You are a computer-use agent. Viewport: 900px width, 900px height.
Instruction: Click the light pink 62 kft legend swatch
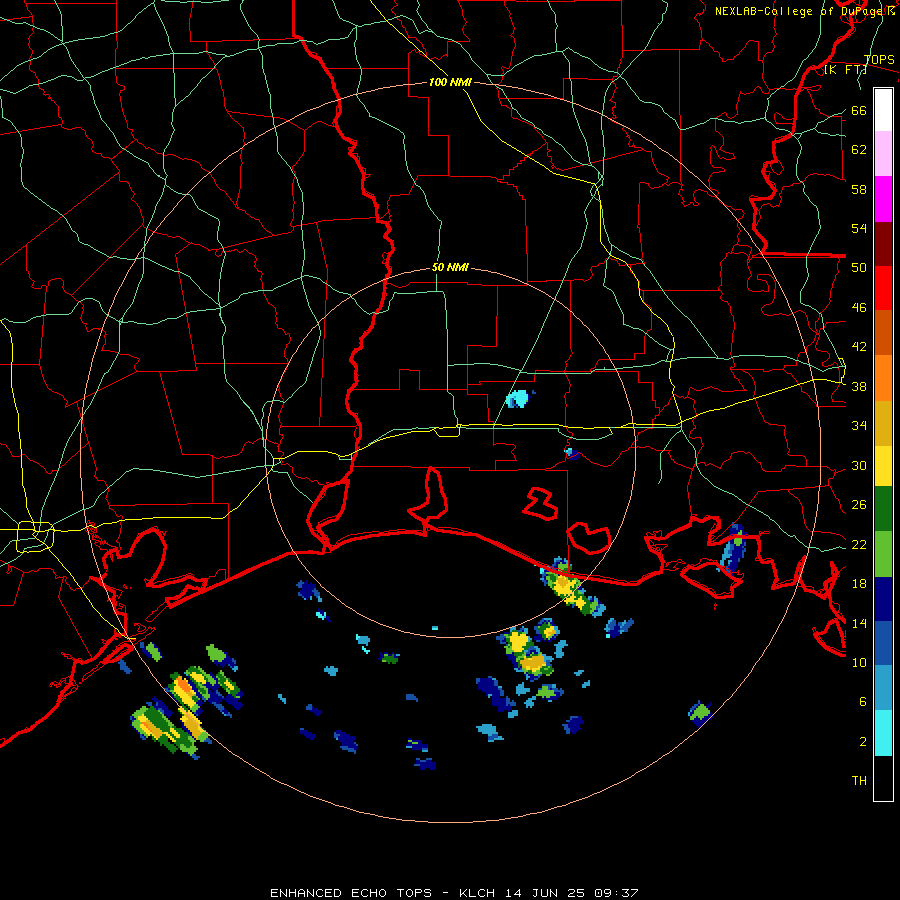(x=883, y=154)
